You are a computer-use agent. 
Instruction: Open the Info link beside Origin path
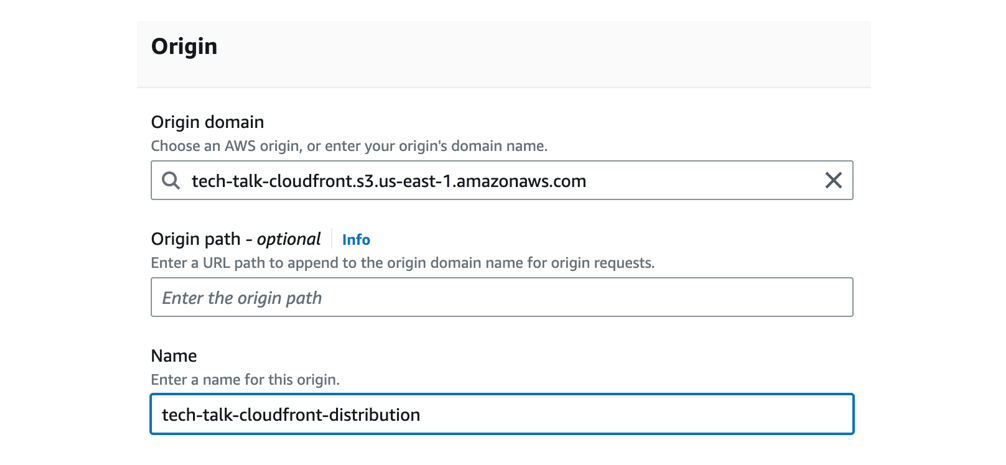tap(356, 240)
